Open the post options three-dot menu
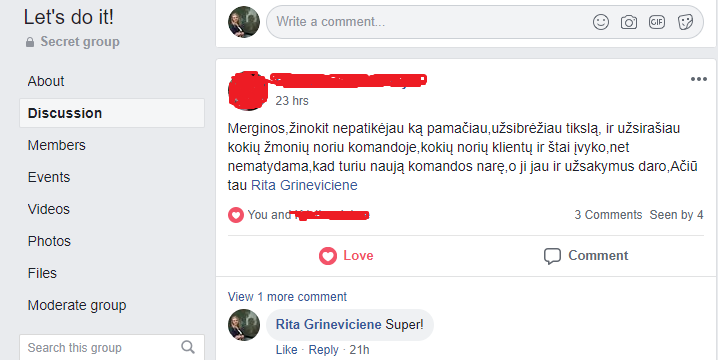The width and height of the screenshot is (718, 360). click(x=698, y=79)
